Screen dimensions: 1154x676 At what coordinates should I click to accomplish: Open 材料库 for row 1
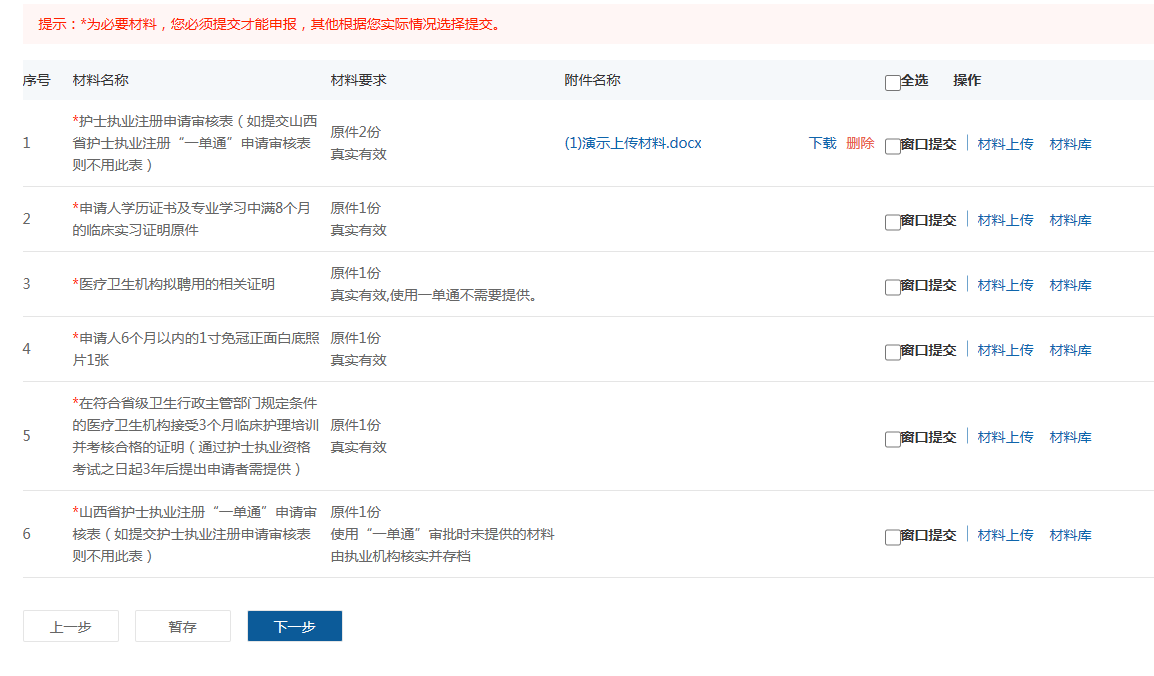pyautogui.click(x=1070, y=144)
